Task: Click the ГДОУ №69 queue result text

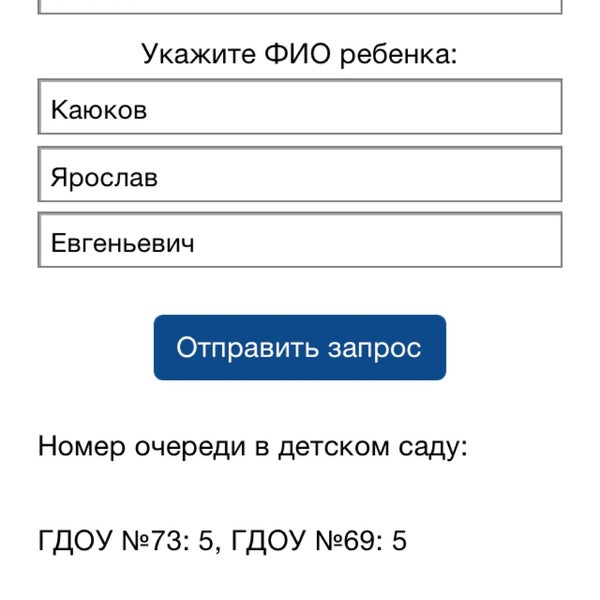Action: (x=308, y=542)
